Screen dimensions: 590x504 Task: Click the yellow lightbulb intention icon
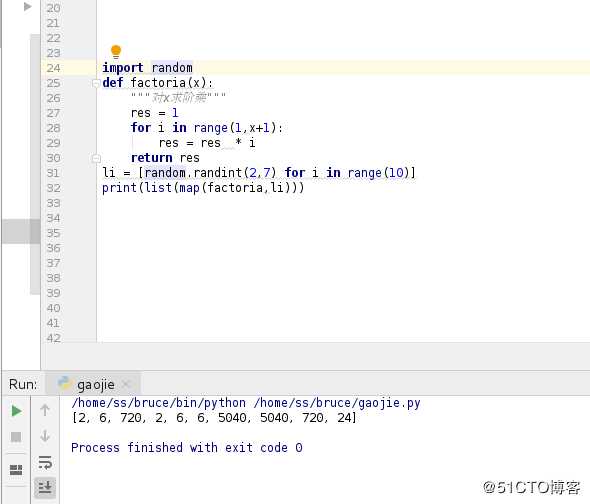[116, 52]
